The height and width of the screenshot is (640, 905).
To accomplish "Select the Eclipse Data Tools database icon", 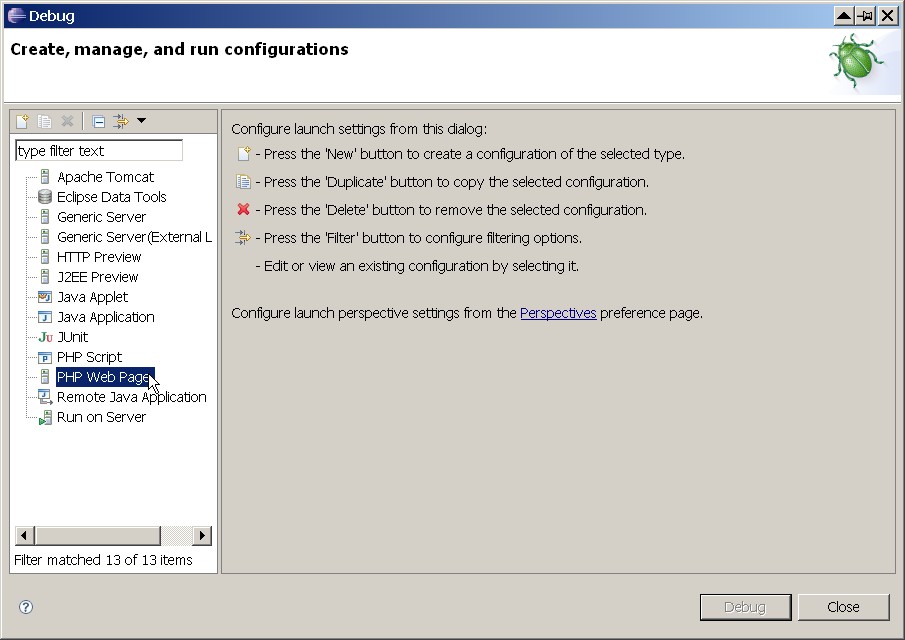I will coord(45,197).
